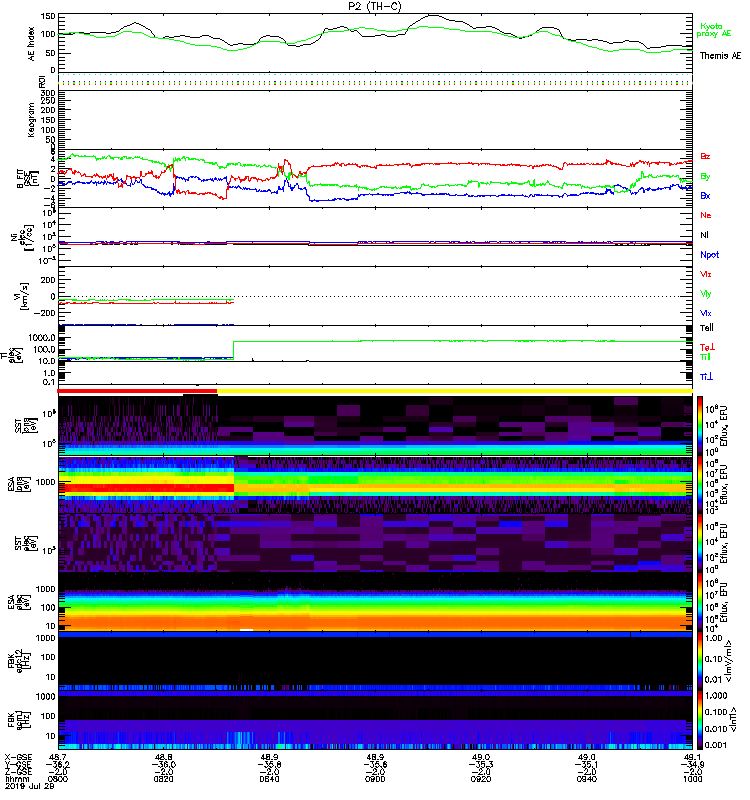Click the -200 tick on Vi axis

pyautogui.click(x=44, y=313)
